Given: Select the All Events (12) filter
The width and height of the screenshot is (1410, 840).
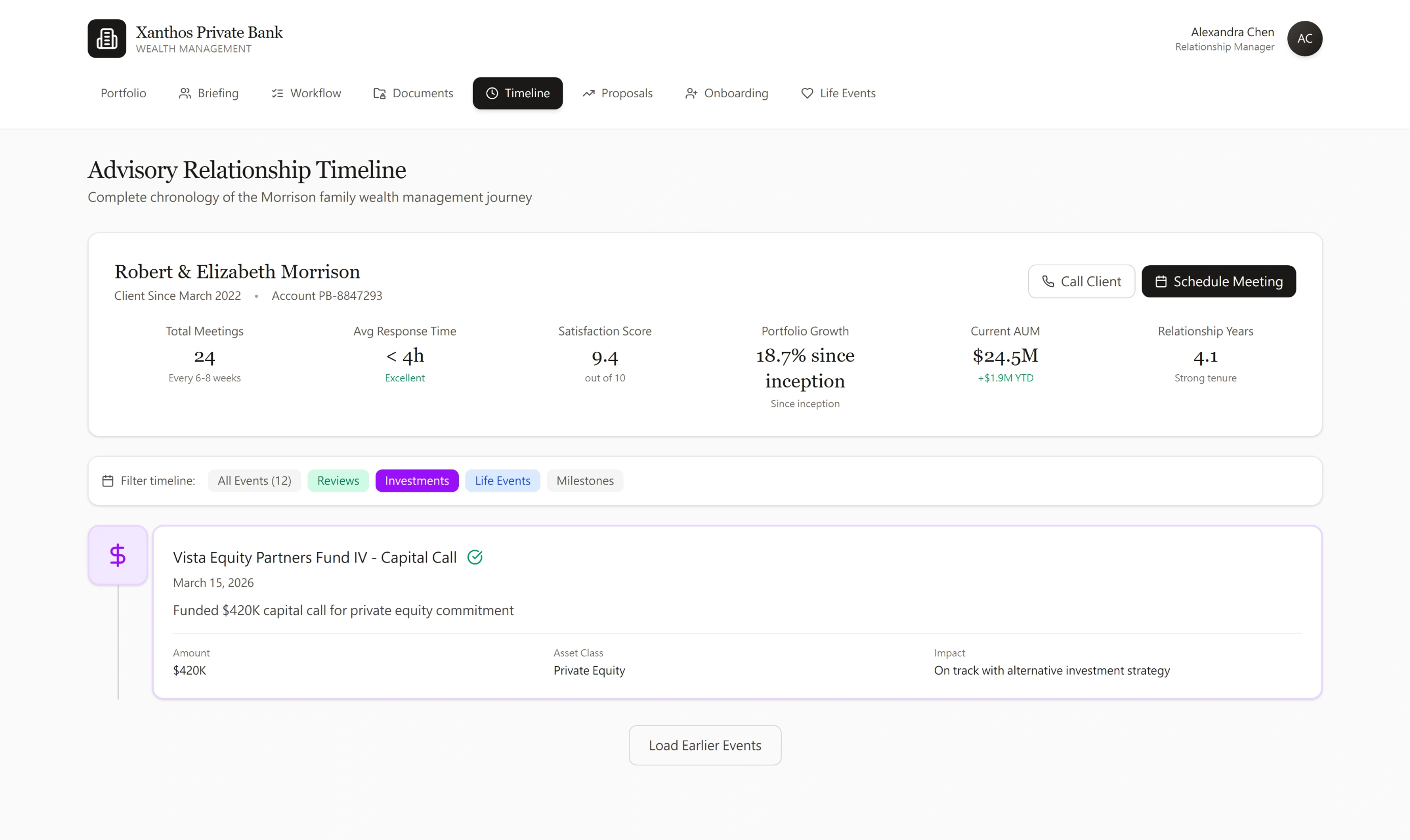Looking at the screenshot, I should 254,481.
